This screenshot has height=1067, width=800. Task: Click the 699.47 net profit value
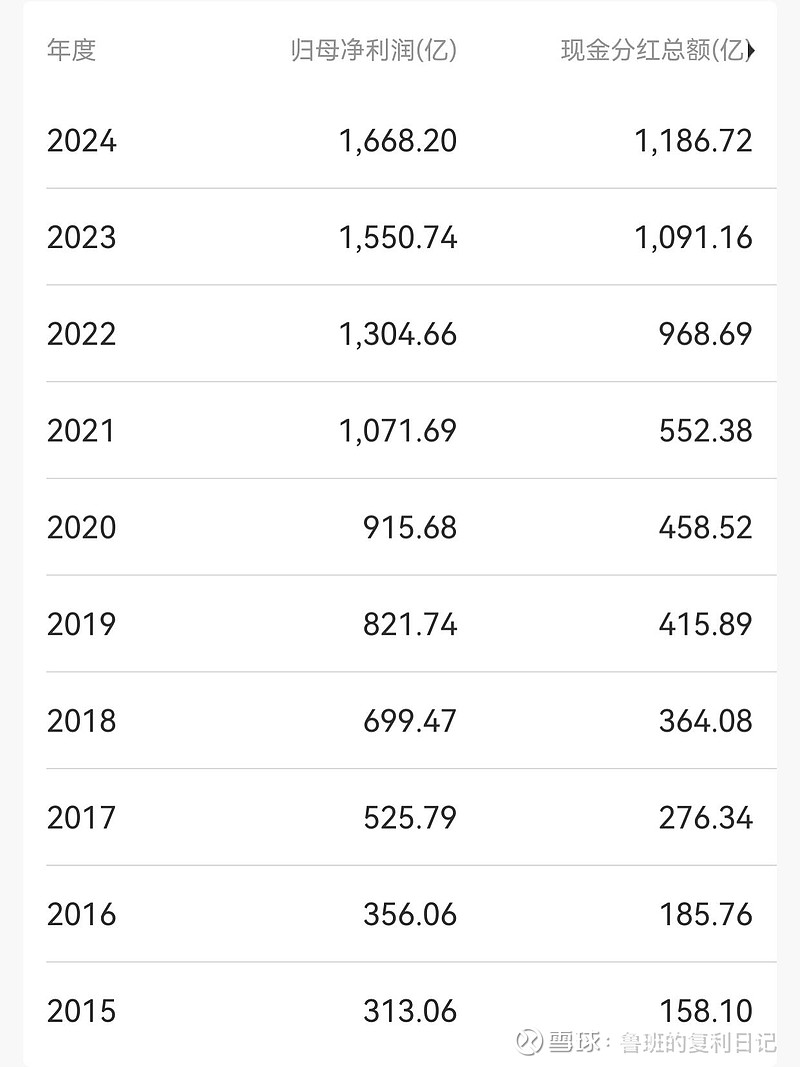pyautogui.click(x=409, y=721)
